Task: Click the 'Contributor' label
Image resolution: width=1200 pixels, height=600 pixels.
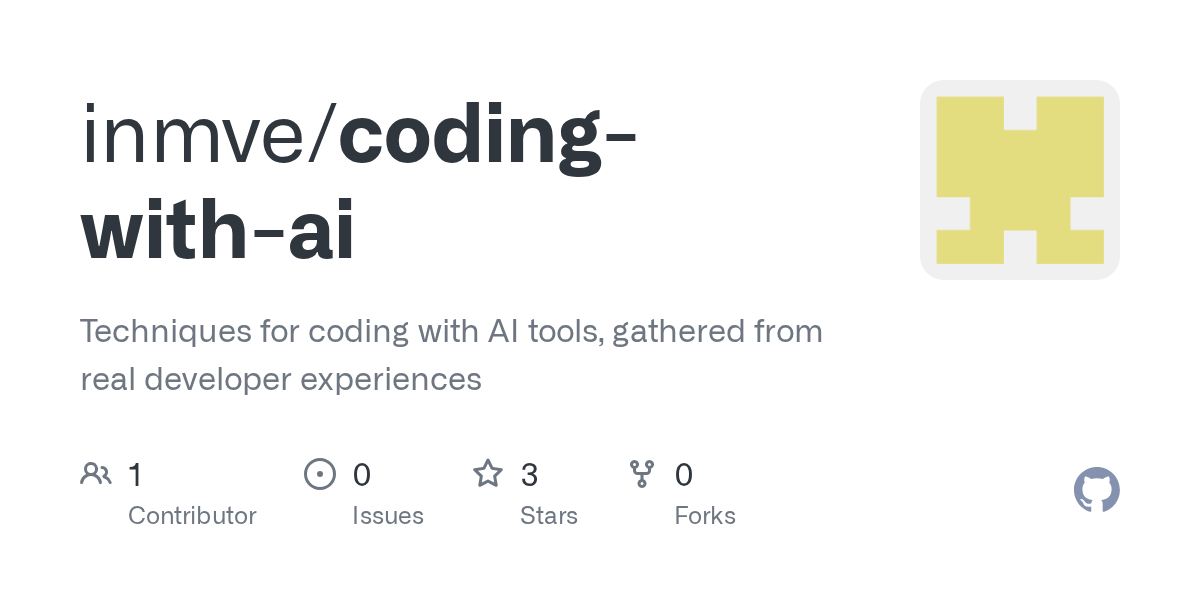Action: tap(192, 516)
